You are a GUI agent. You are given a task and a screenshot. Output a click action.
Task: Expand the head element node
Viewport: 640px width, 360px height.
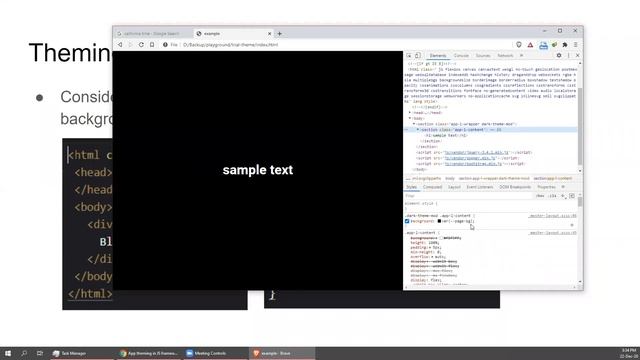click(410, 113)
